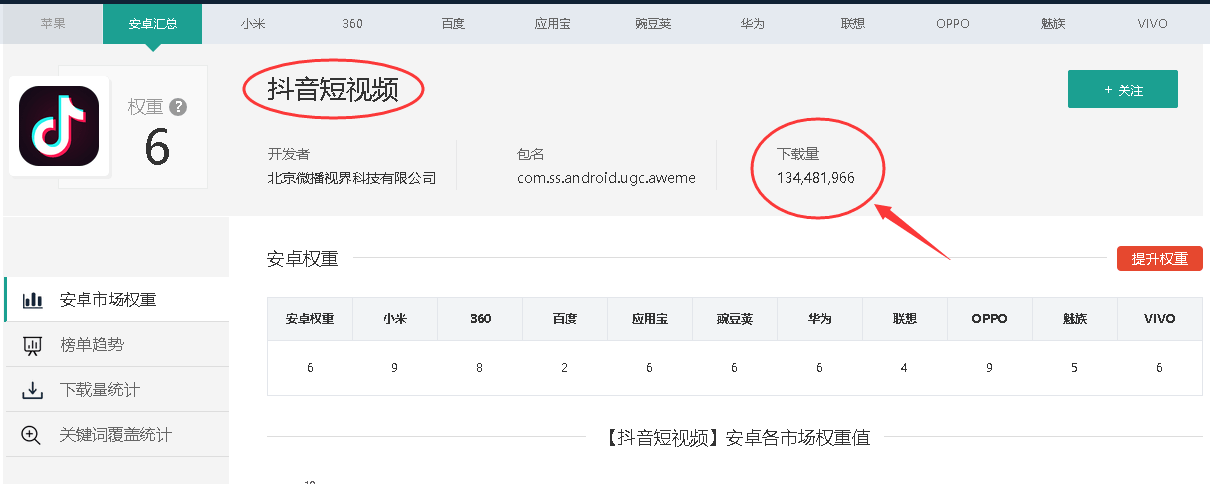Image resolution: width=1210 pixels, height=484 pixels.
Task: Click package name com.ss.android.ugc.aweme
Action: tap(606, 178)
